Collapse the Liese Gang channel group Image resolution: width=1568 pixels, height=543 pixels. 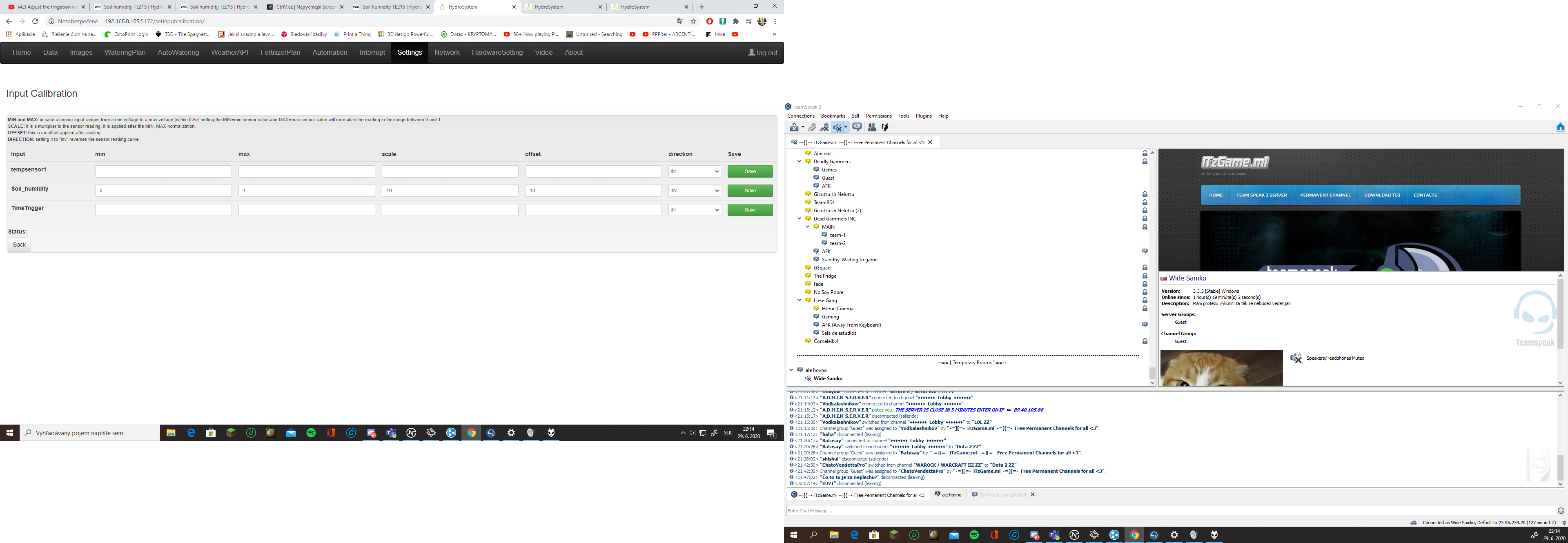pyautogui.click(x=799, y=300)
